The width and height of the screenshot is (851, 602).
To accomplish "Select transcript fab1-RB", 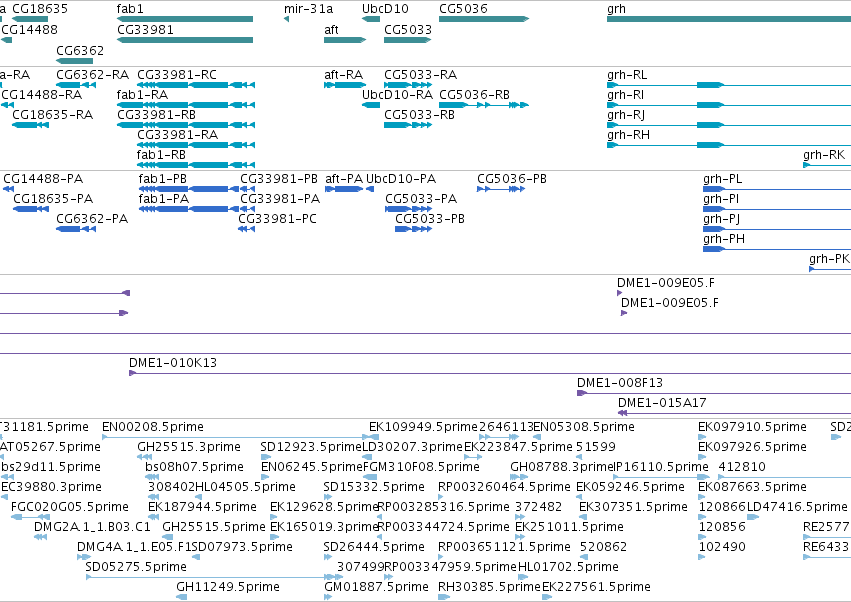I will click(196, 165).
